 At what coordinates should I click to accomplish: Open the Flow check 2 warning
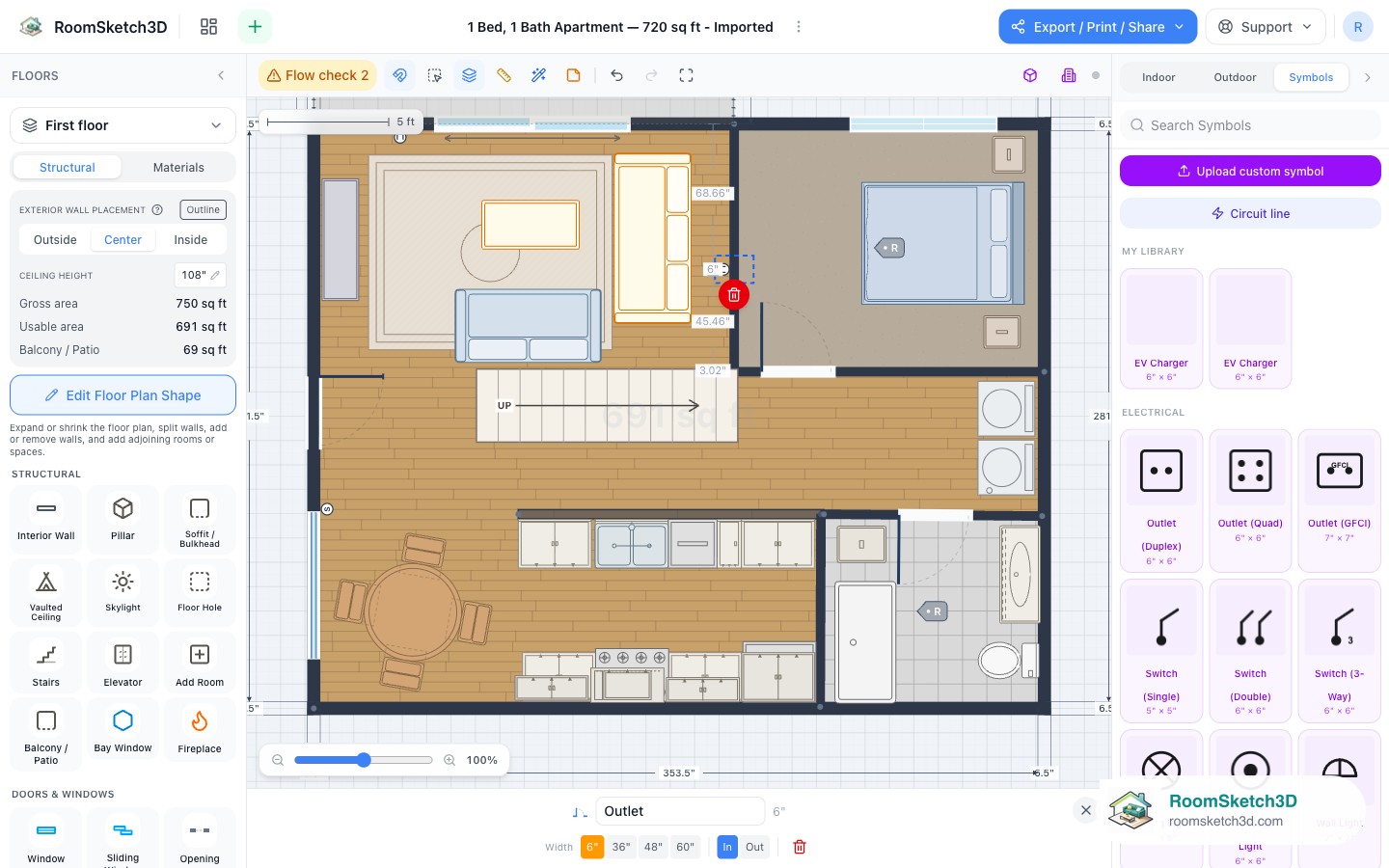(317, 75)
